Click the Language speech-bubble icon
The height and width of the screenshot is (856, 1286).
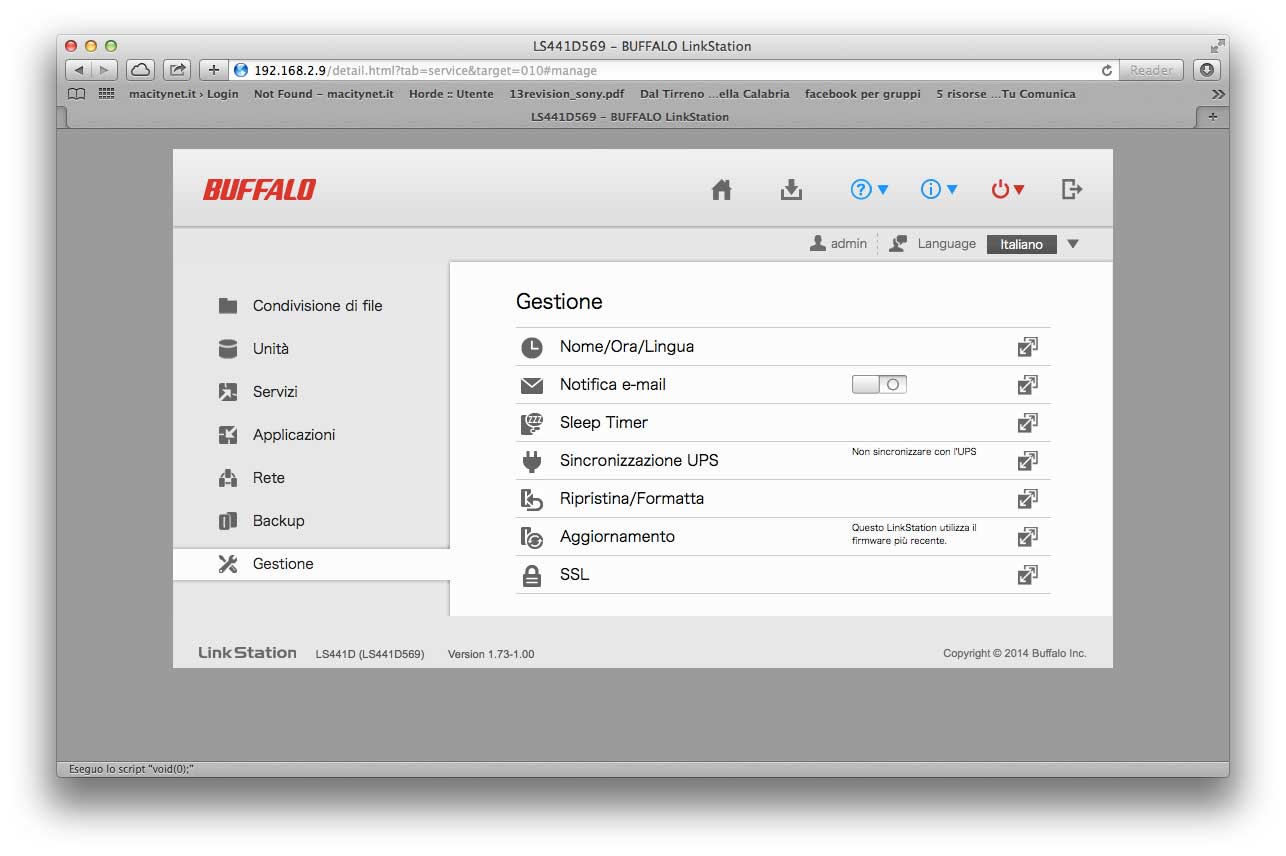tap(898, 243)
